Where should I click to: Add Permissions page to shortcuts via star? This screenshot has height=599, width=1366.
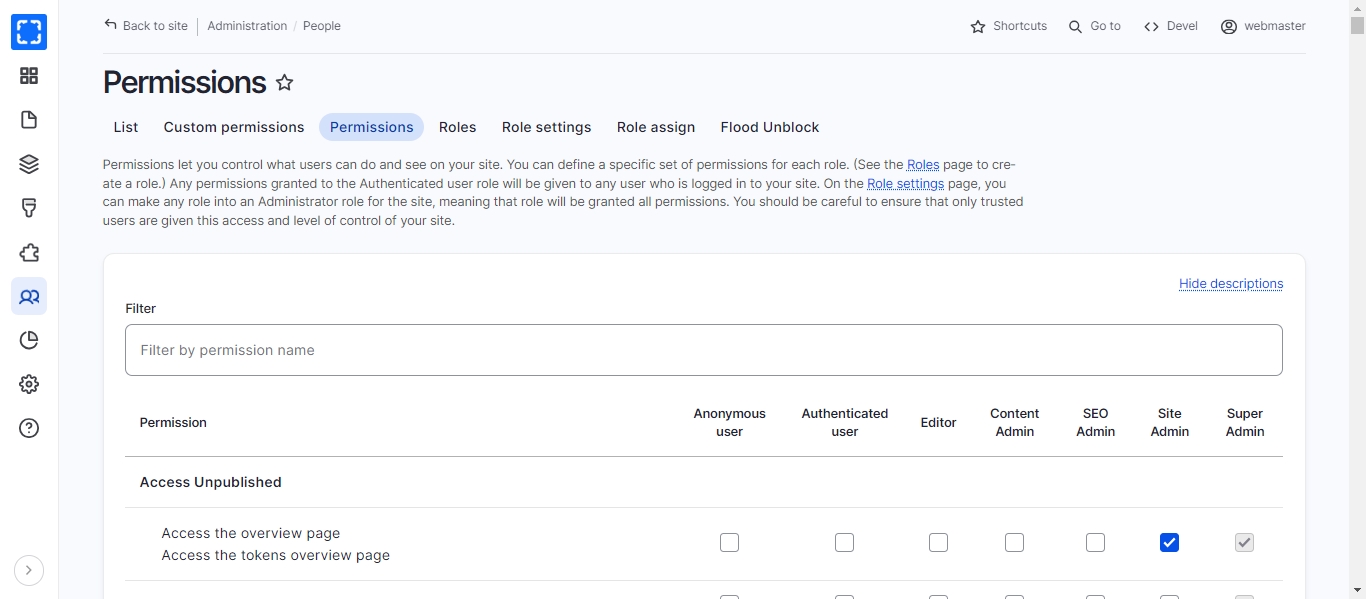285,83
